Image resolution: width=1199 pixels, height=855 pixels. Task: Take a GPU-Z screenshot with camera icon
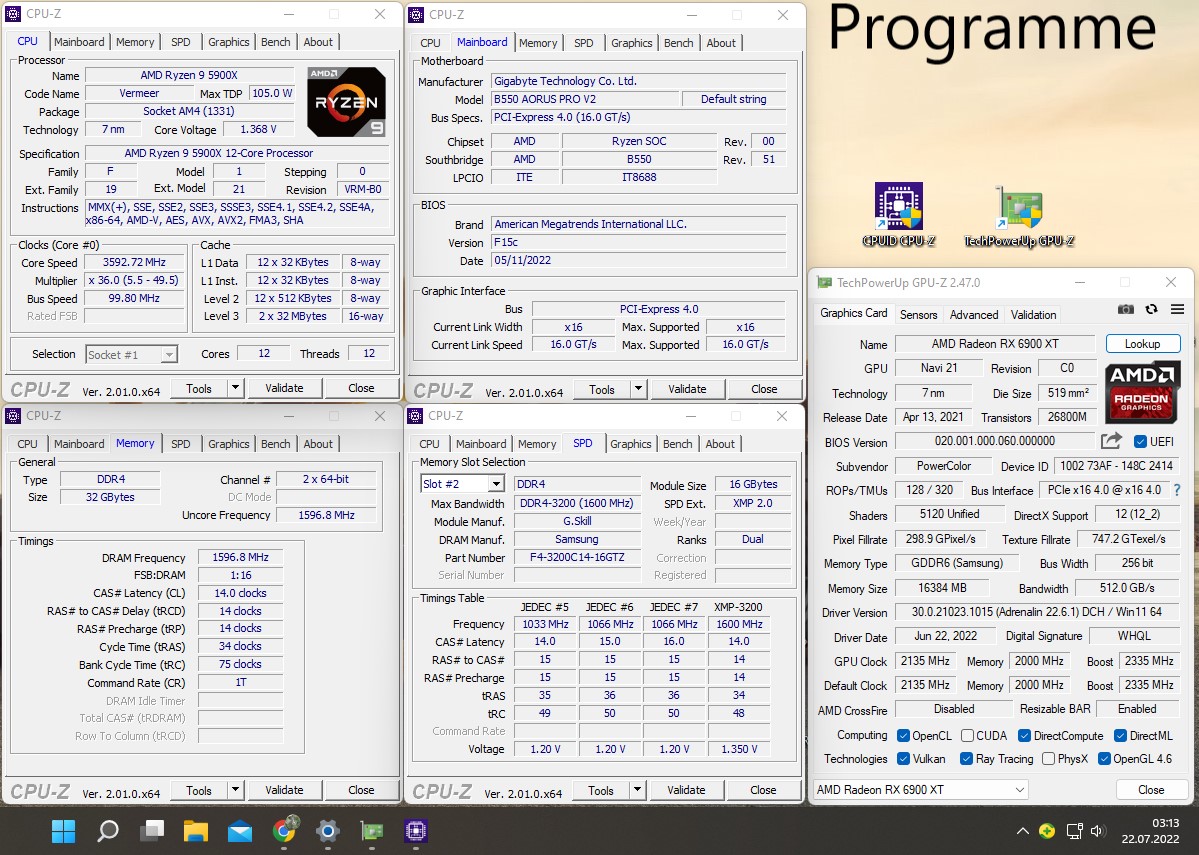pos(1126,310)
